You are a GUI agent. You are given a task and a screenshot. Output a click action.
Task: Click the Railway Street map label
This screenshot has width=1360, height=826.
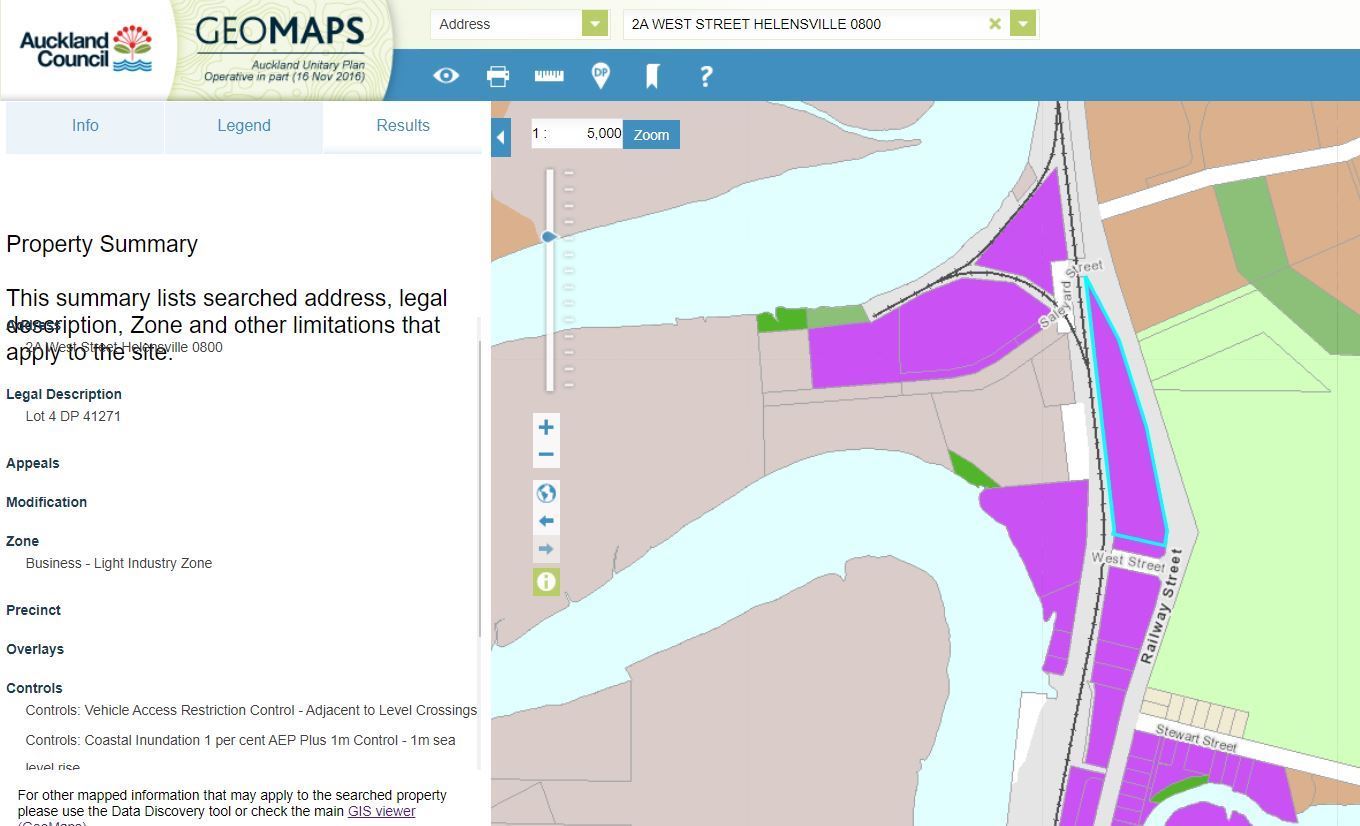1161,606
